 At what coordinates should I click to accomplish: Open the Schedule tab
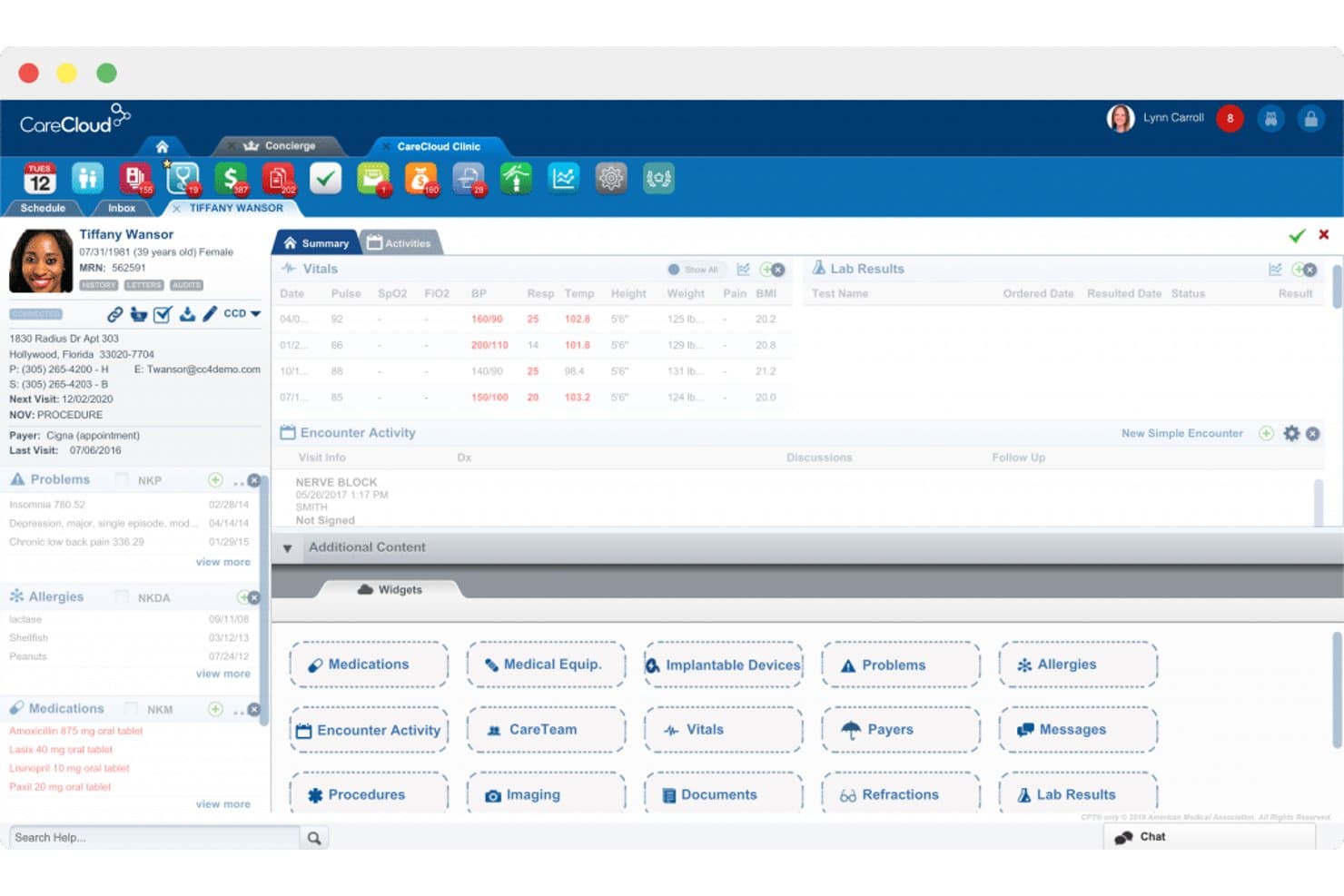click(43, 208)
